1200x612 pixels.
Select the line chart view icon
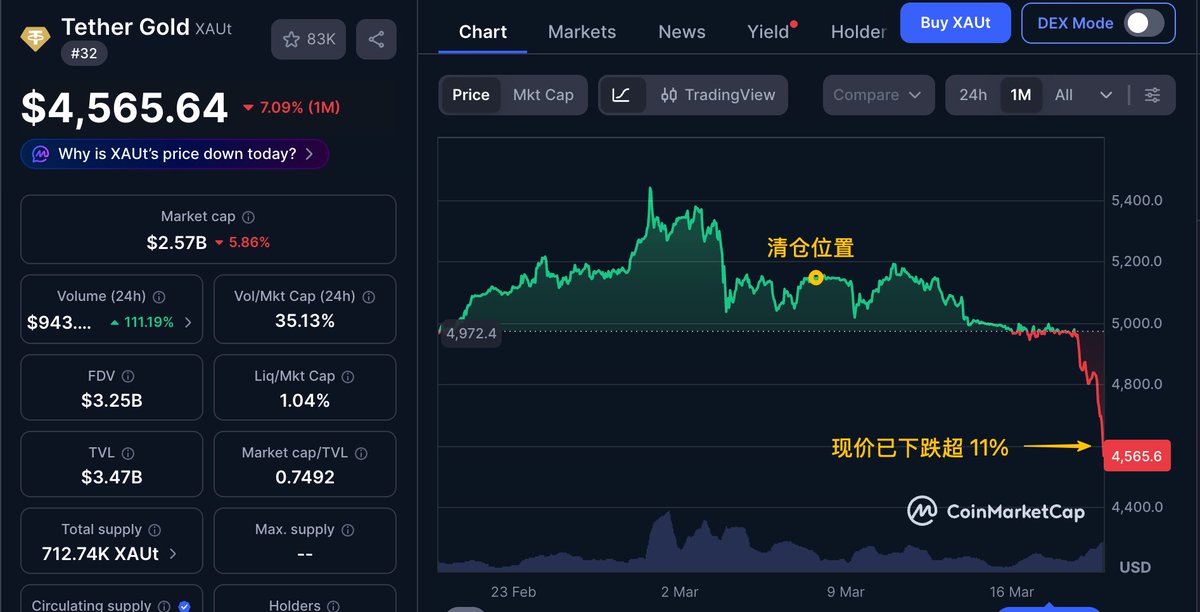point(621,95)
